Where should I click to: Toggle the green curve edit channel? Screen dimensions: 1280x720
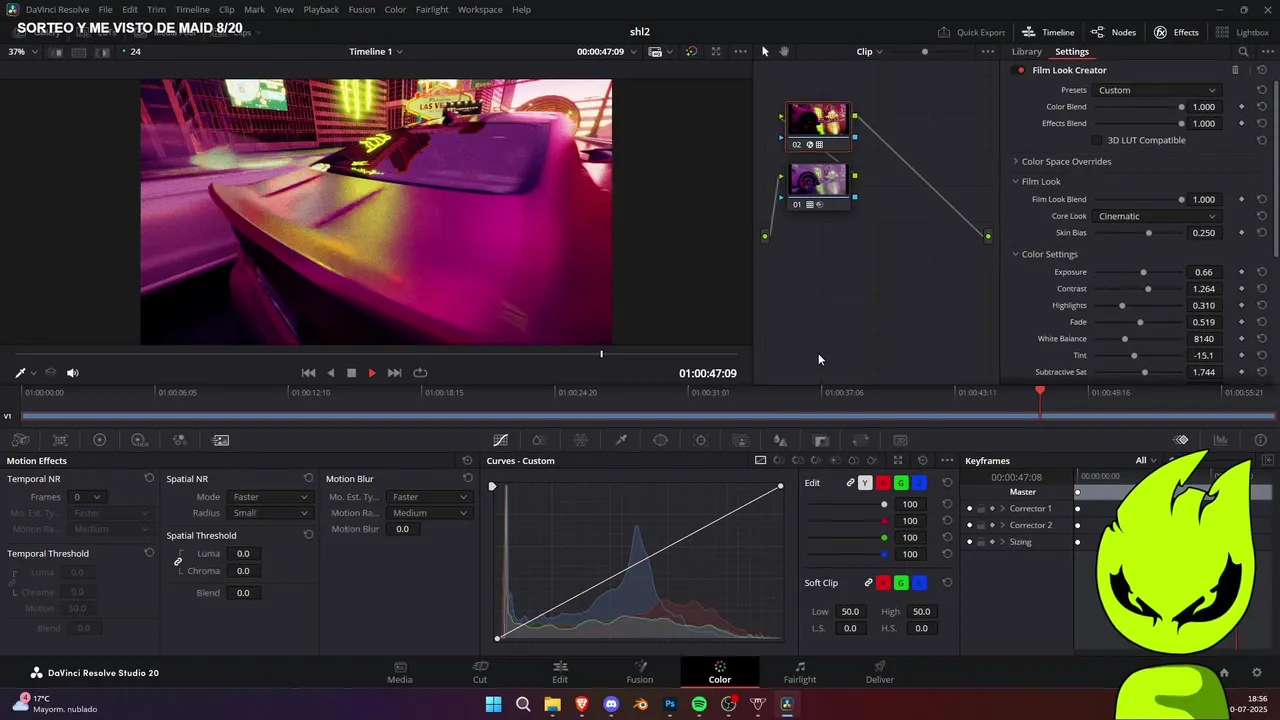pyautogui.click(x=901, y=483)
